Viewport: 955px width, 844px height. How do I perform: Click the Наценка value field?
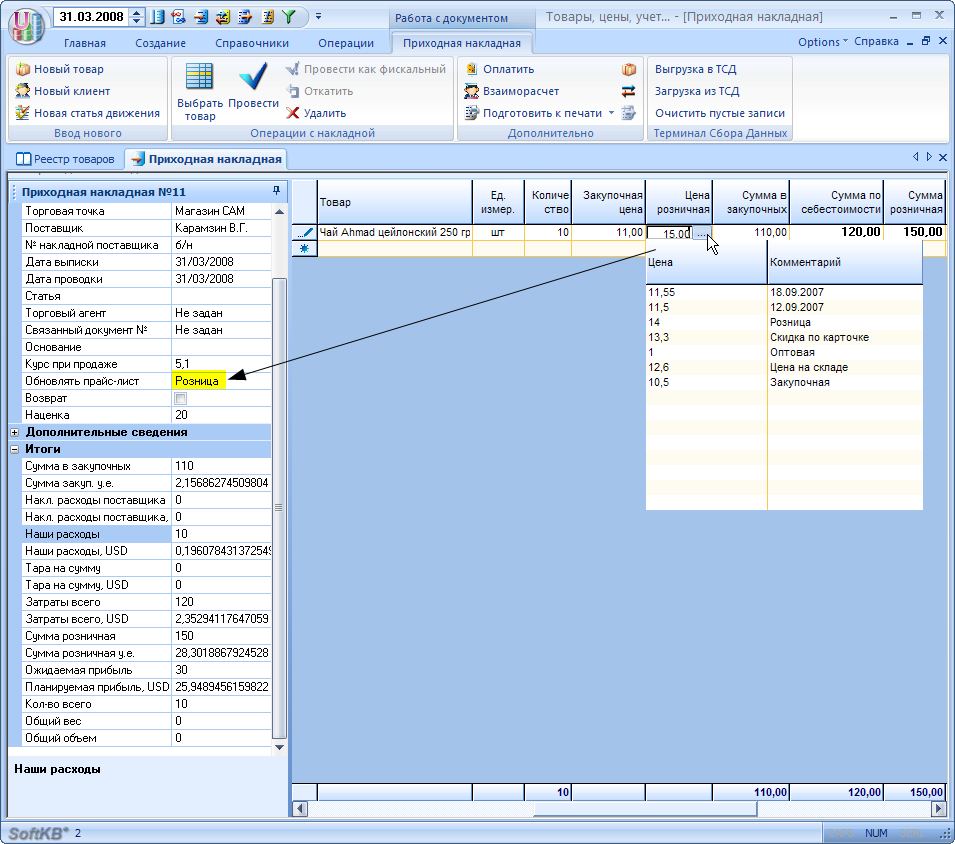221,415
